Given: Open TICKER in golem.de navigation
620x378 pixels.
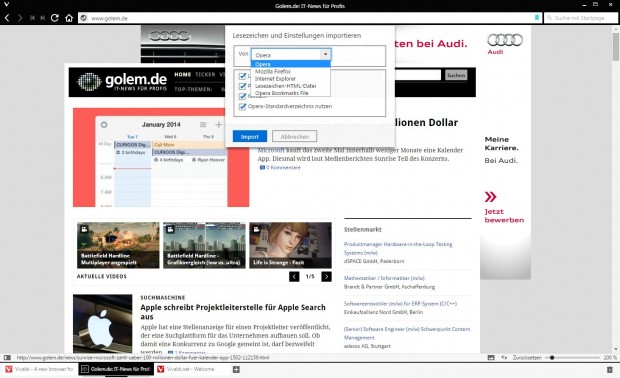Looking at the screenshot, I should tap(205, 74).
